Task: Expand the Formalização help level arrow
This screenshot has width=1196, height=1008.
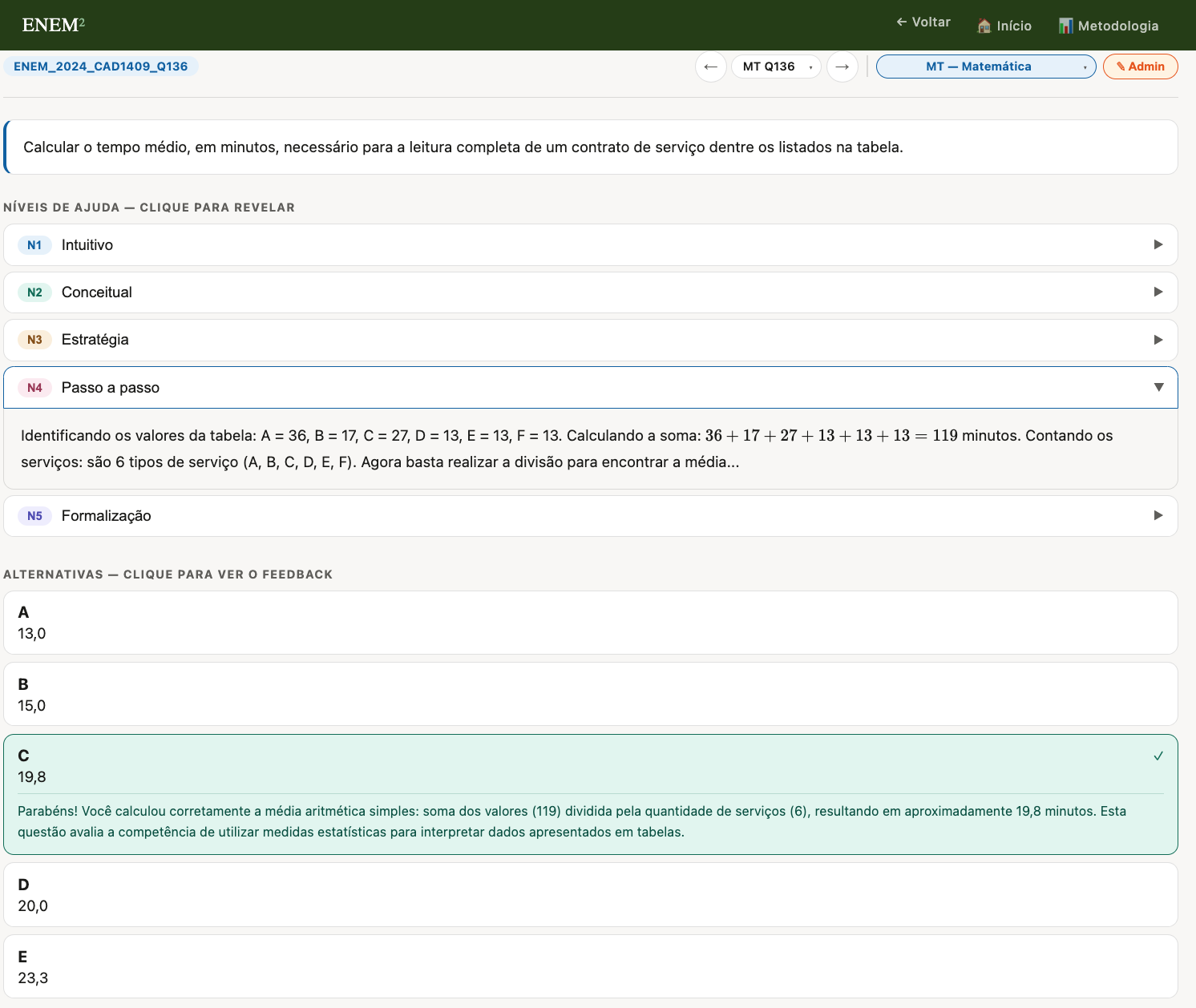Action: (1158, 515)
